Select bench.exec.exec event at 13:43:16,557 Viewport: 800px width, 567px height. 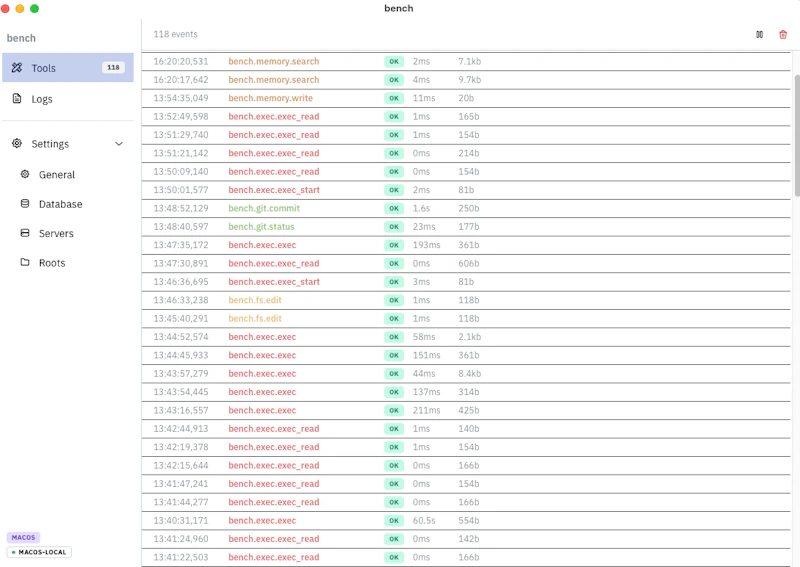(466, 410)
